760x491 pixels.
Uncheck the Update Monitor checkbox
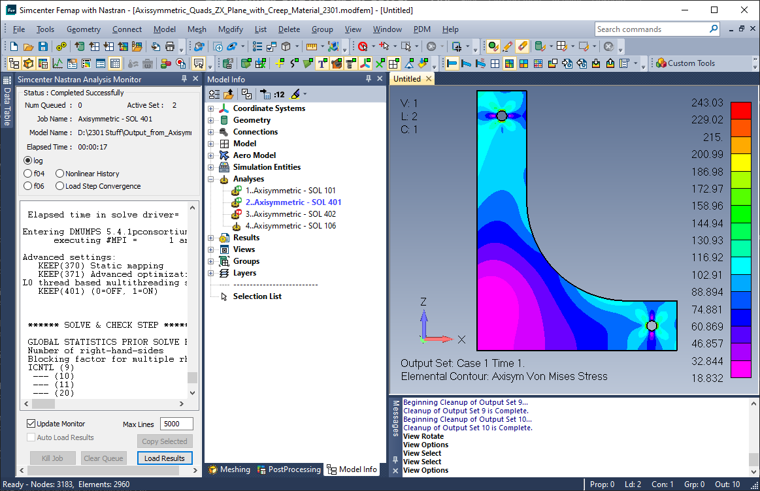pyautogui.click(x=31, y=424)
